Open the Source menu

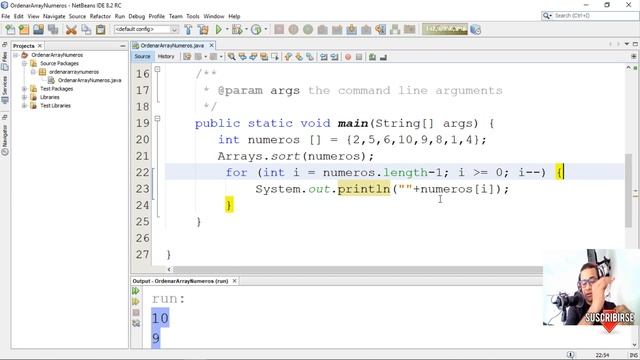point(77,16)
